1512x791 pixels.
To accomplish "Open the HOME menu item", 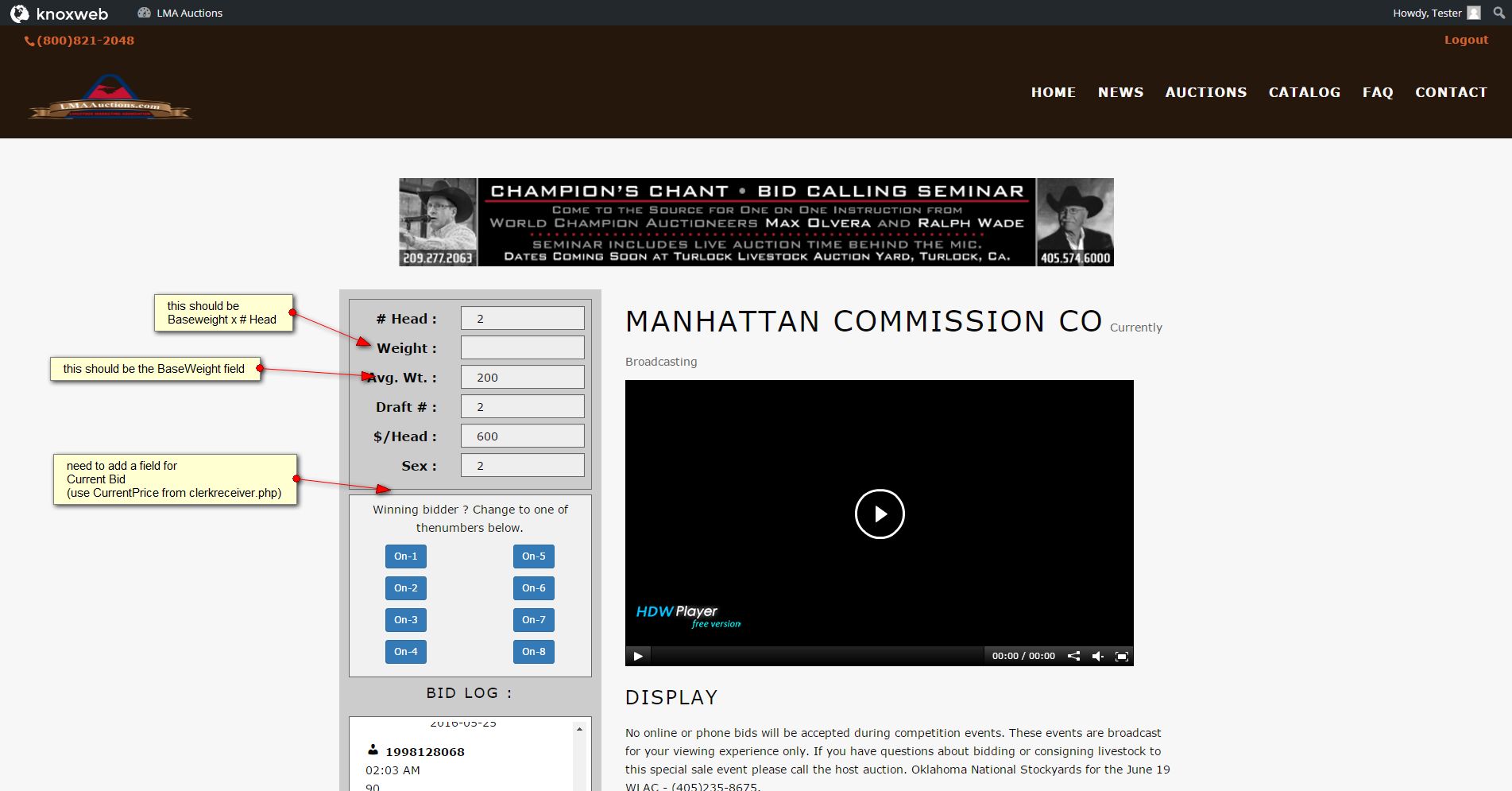I will [x=1054, y=92].
